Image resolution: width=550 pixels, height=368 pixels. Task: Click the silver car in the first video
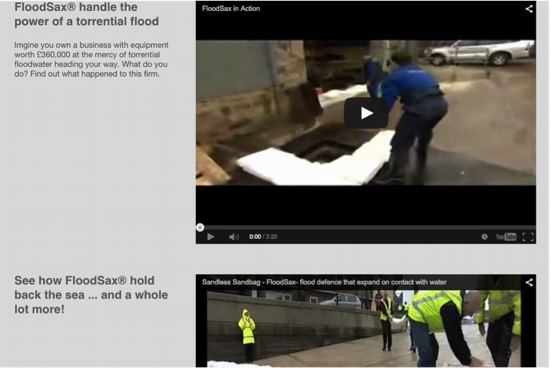[x=479, y=52]
